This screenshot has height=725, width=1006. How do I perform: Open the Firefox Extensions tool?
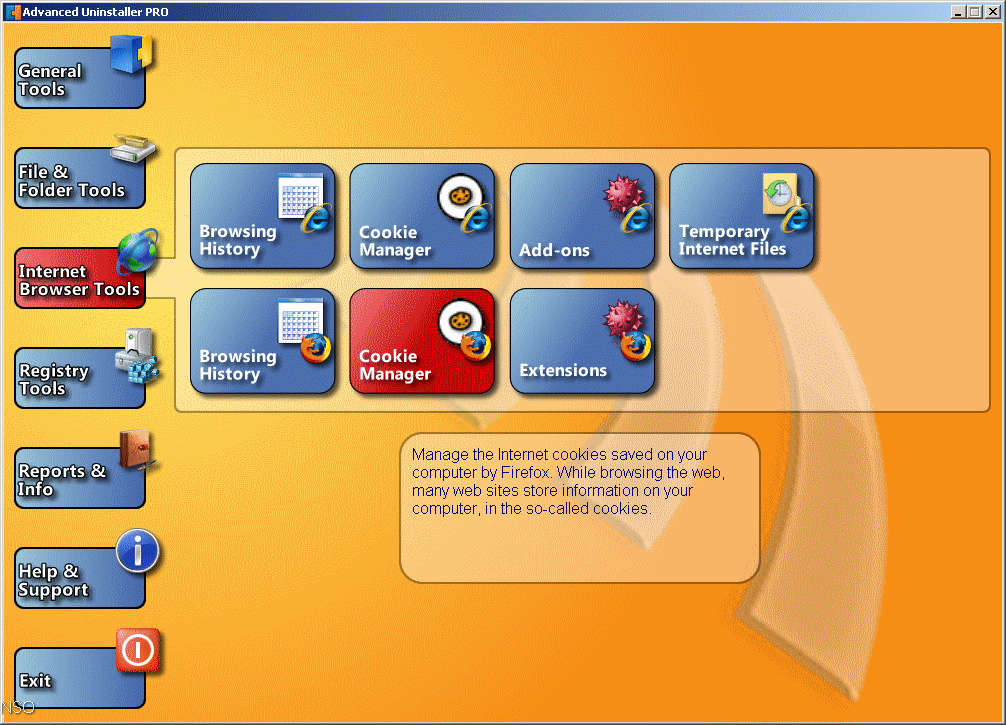(582, 340)
